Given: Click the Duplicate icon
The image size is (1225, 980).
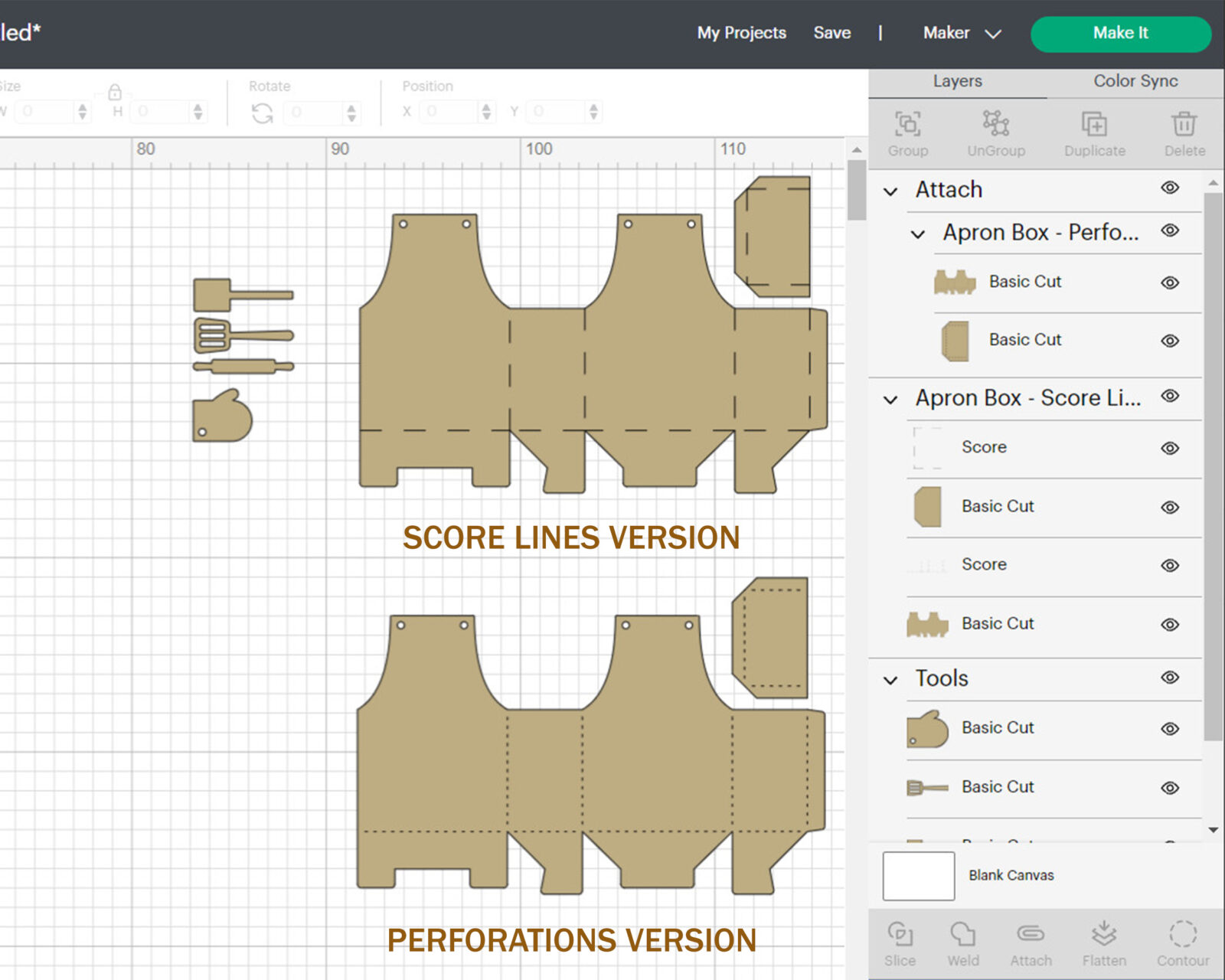Looking at the screenshot, I should coord(1094,124).
